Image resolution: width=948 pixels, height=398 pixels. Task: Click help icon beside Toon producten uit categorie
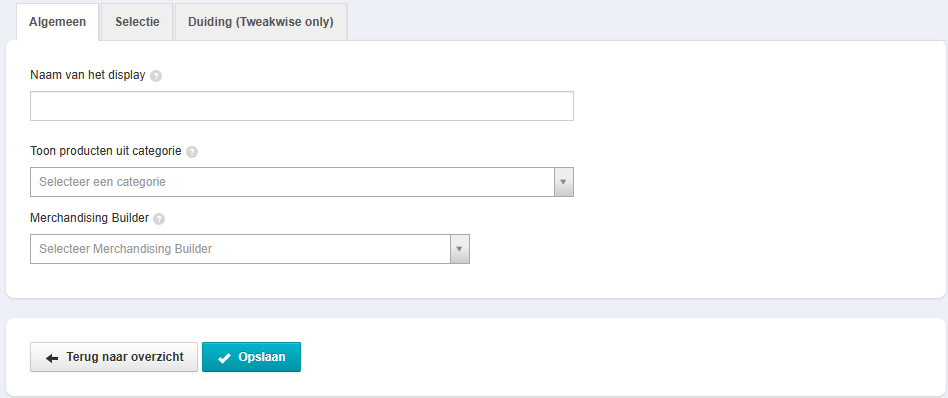tap(192, 152)
